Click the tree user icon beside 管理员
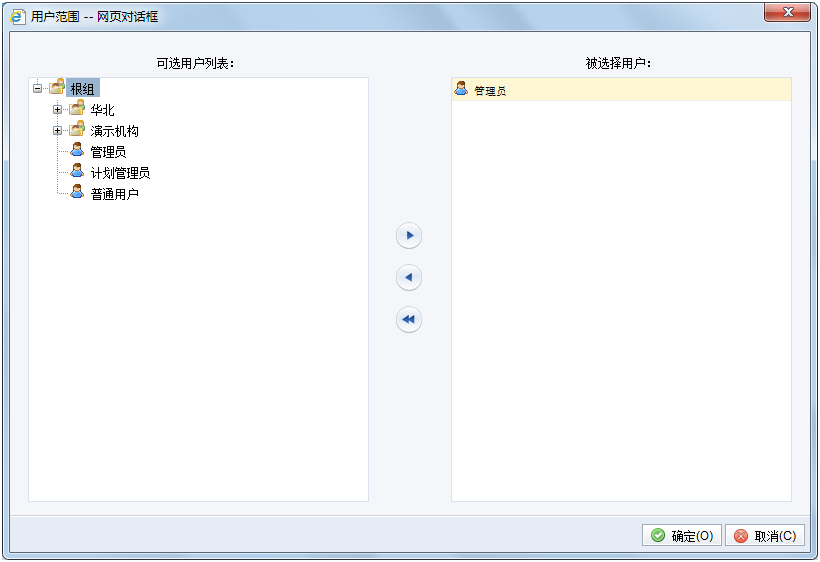Viewport: 820px width, 562px height. 77,150
